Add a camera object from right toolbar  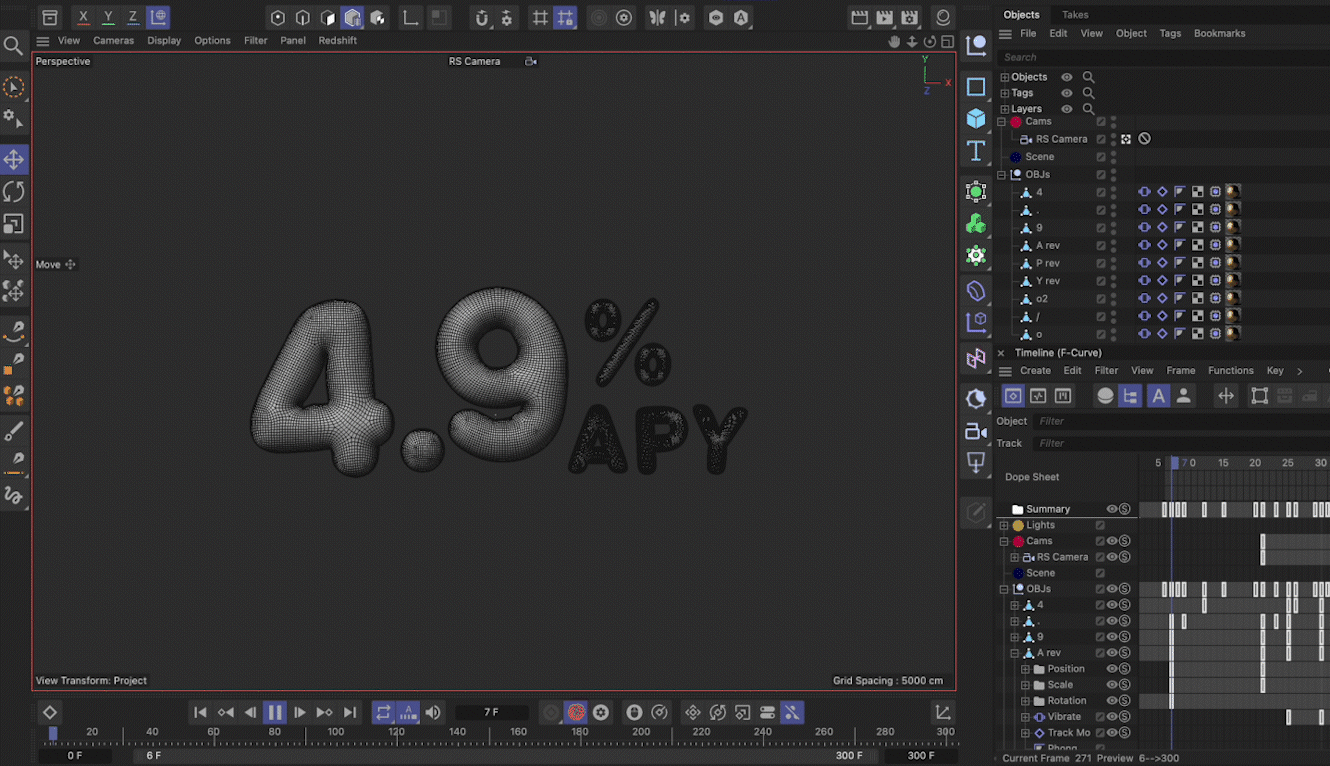[976, 431]
